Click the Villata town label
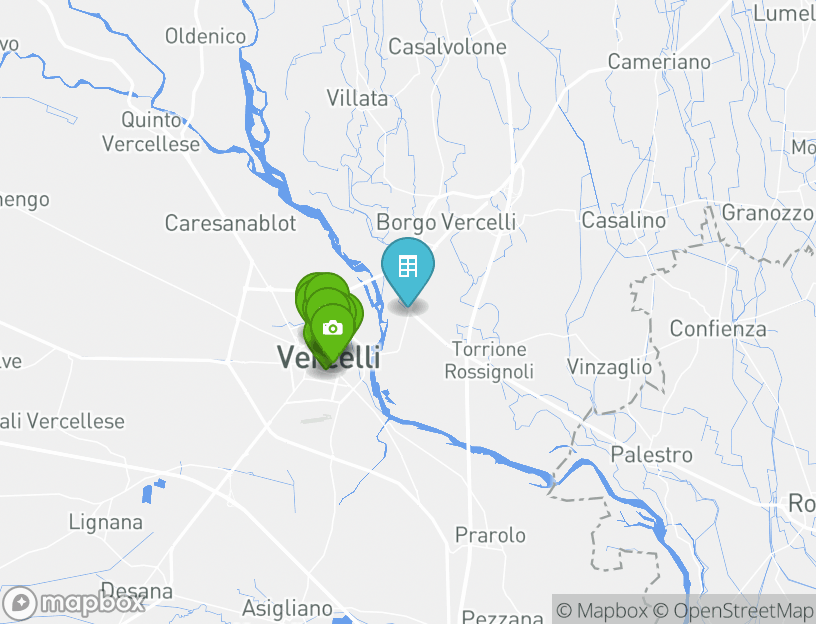The height and width of the screenshot is (624, 816). (357, 98)
